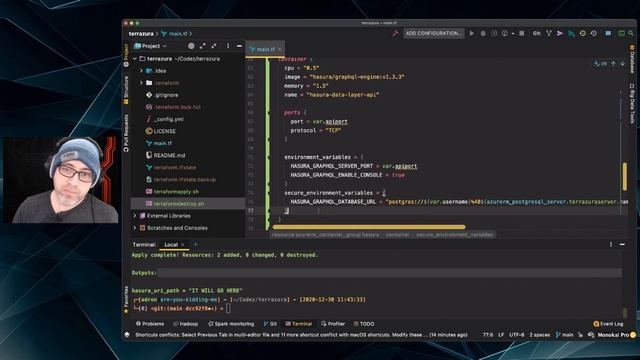This screenshot has width=640, height=360.
Task: Open the Hadoop tool window
Action: pos(186,324)
